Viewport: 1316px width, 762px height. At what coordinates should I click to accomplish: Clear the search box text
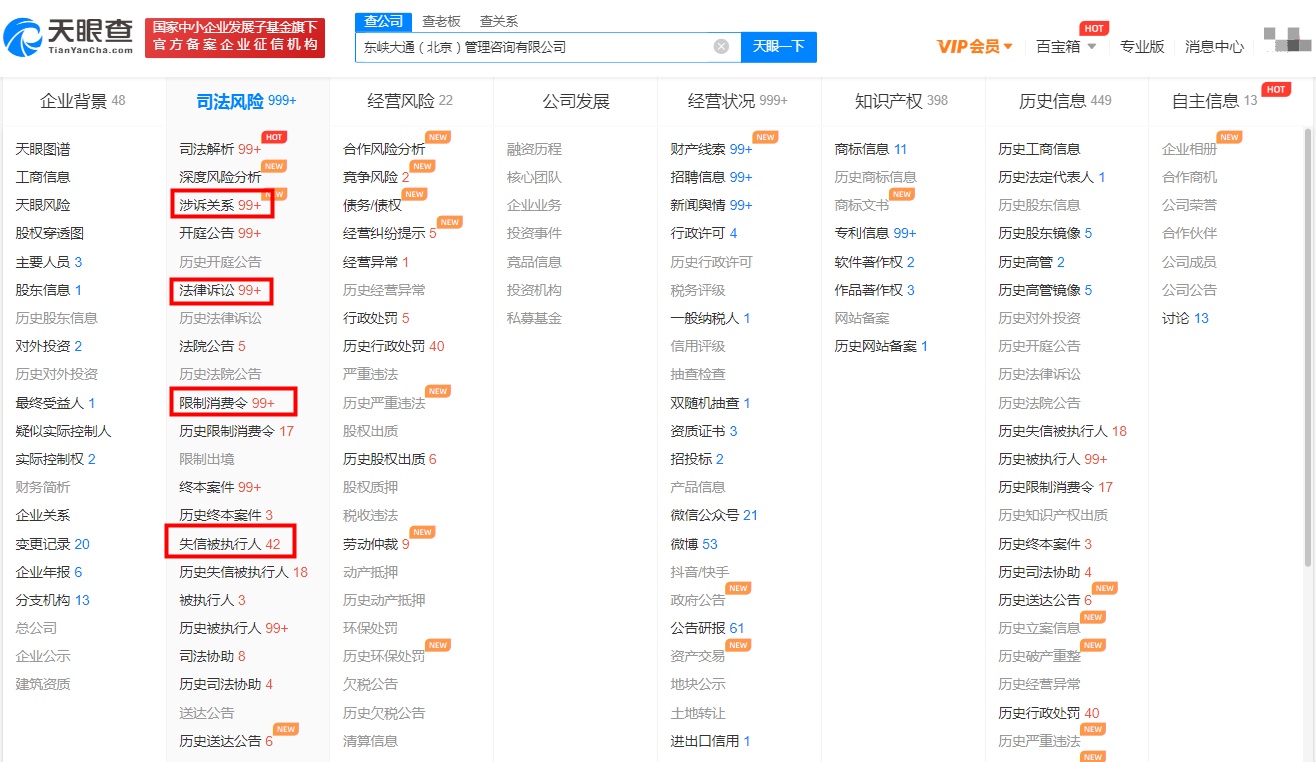tap(721, 46)
